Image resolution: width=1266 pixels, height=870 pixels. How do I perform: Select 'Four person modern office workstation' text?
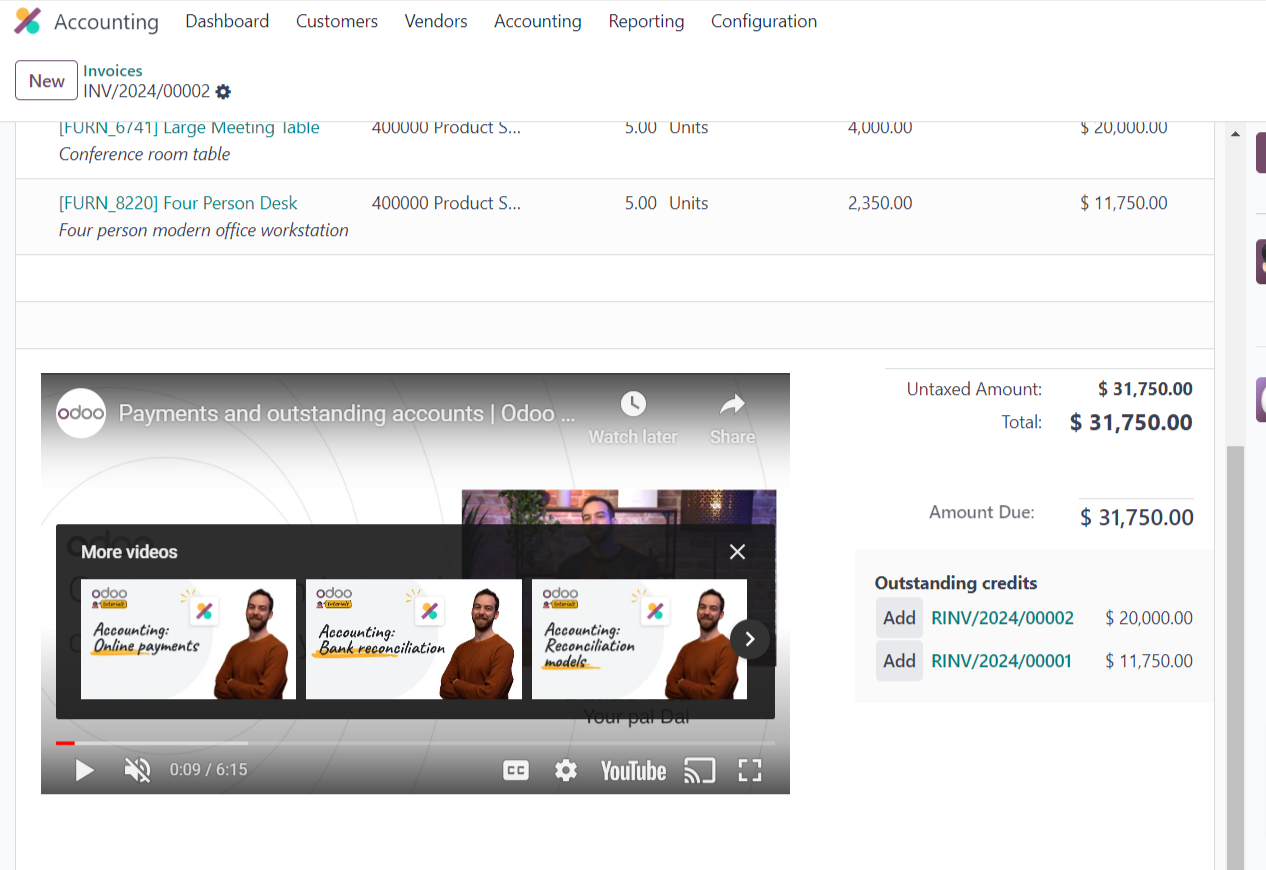(204, 230)
